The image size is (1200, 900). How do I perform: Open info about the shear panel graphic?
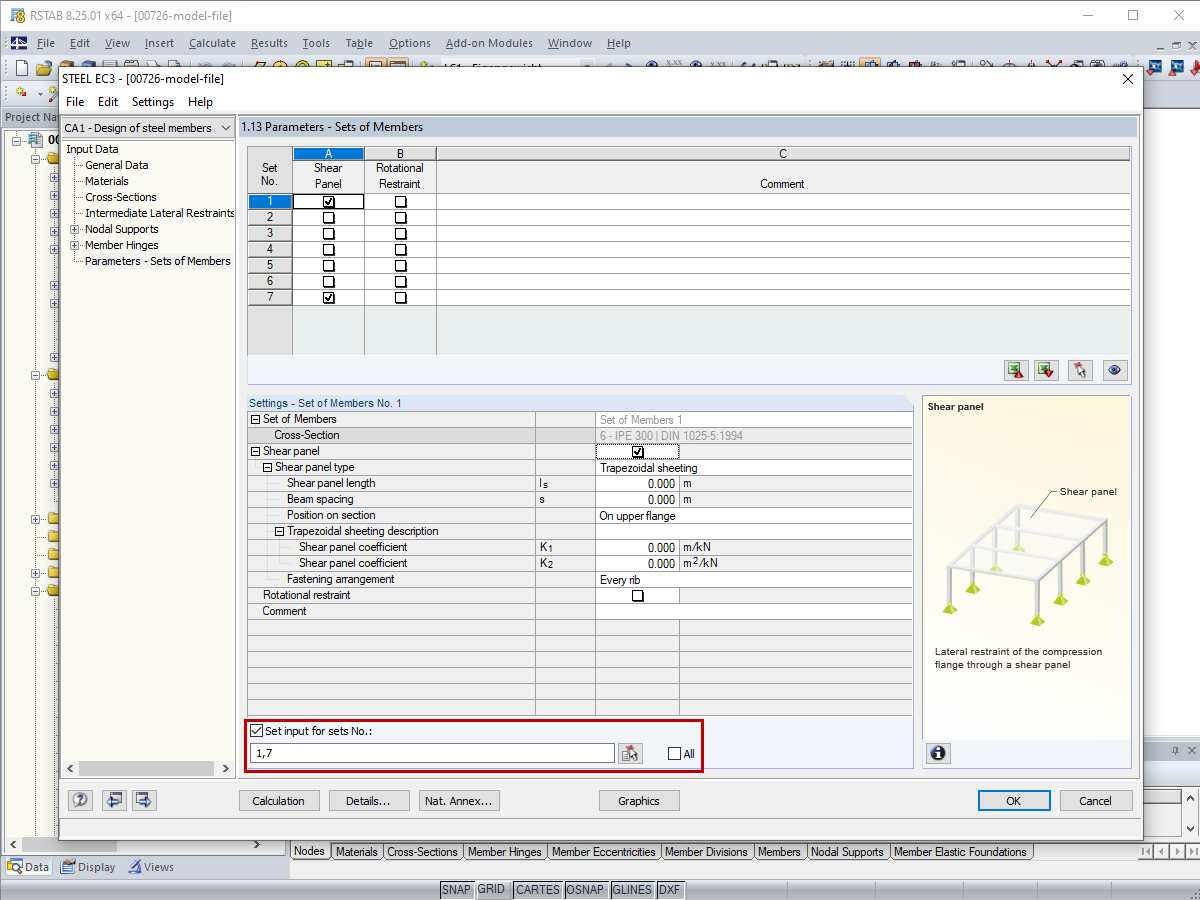pos(937,753)
